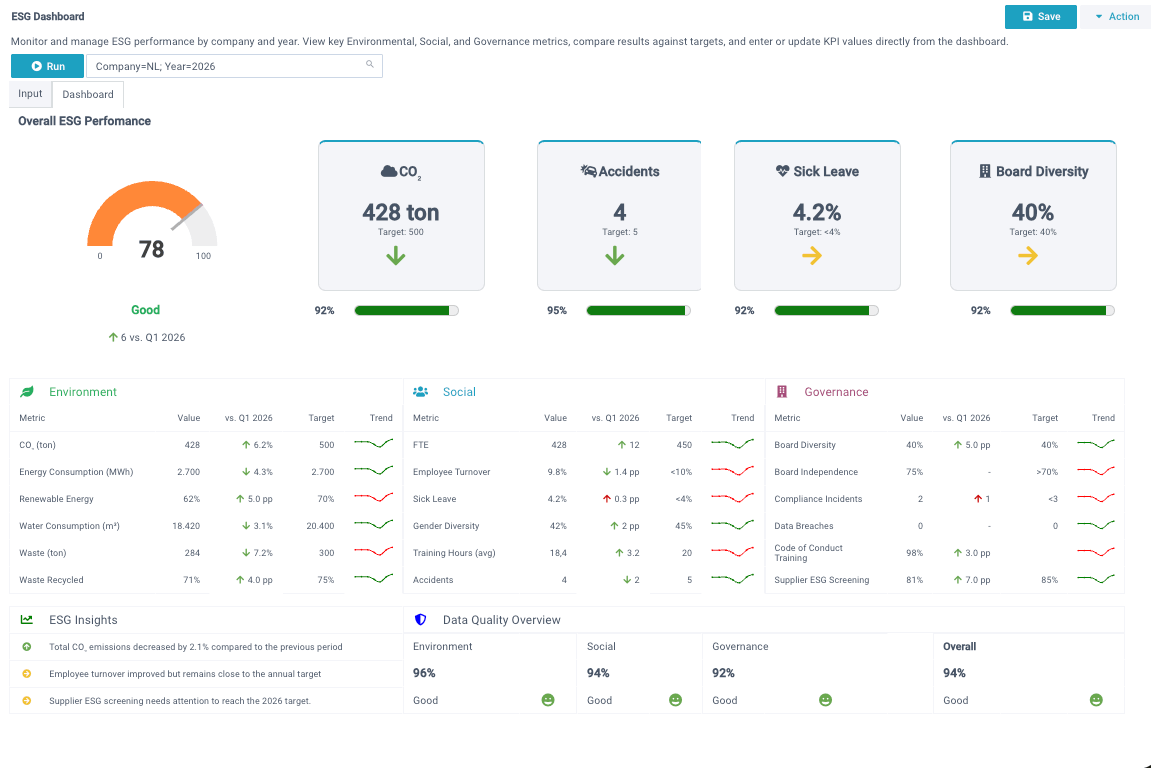Open the Action dropdown menu

coord(1116,17)
